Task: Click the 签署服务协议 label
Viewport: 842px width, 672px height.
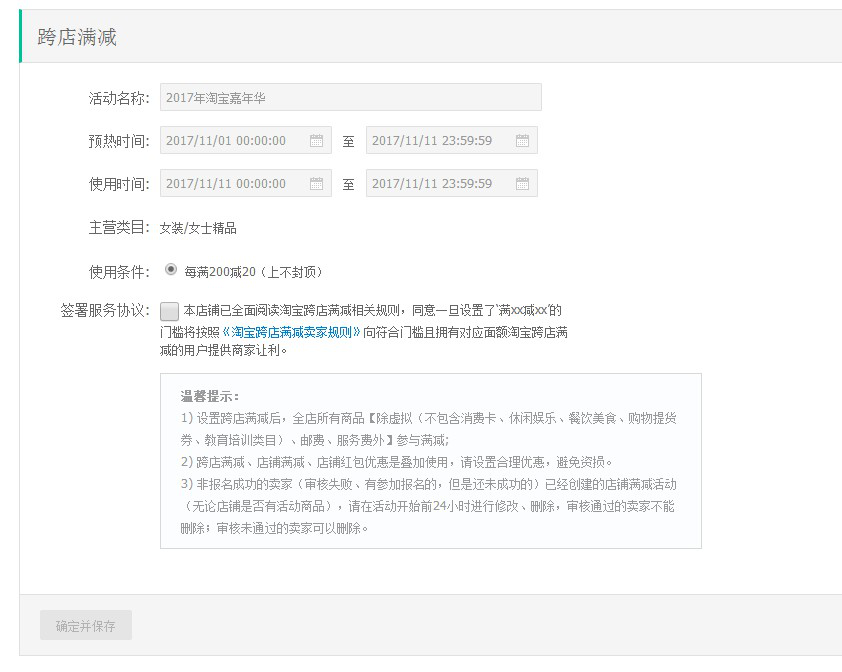Action: 105,310
